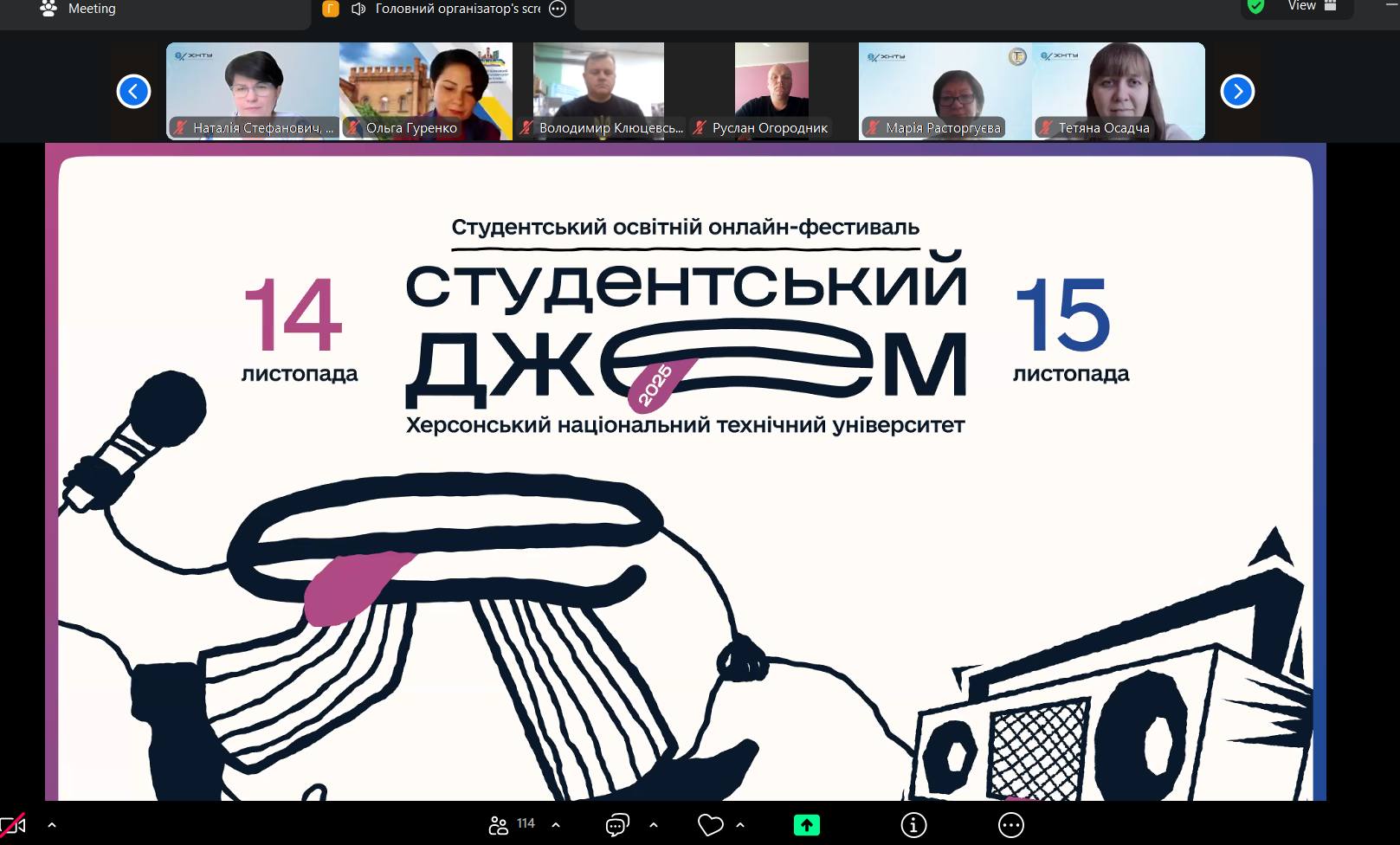
Task: Expand the participants options chevron
Action: 556,825
